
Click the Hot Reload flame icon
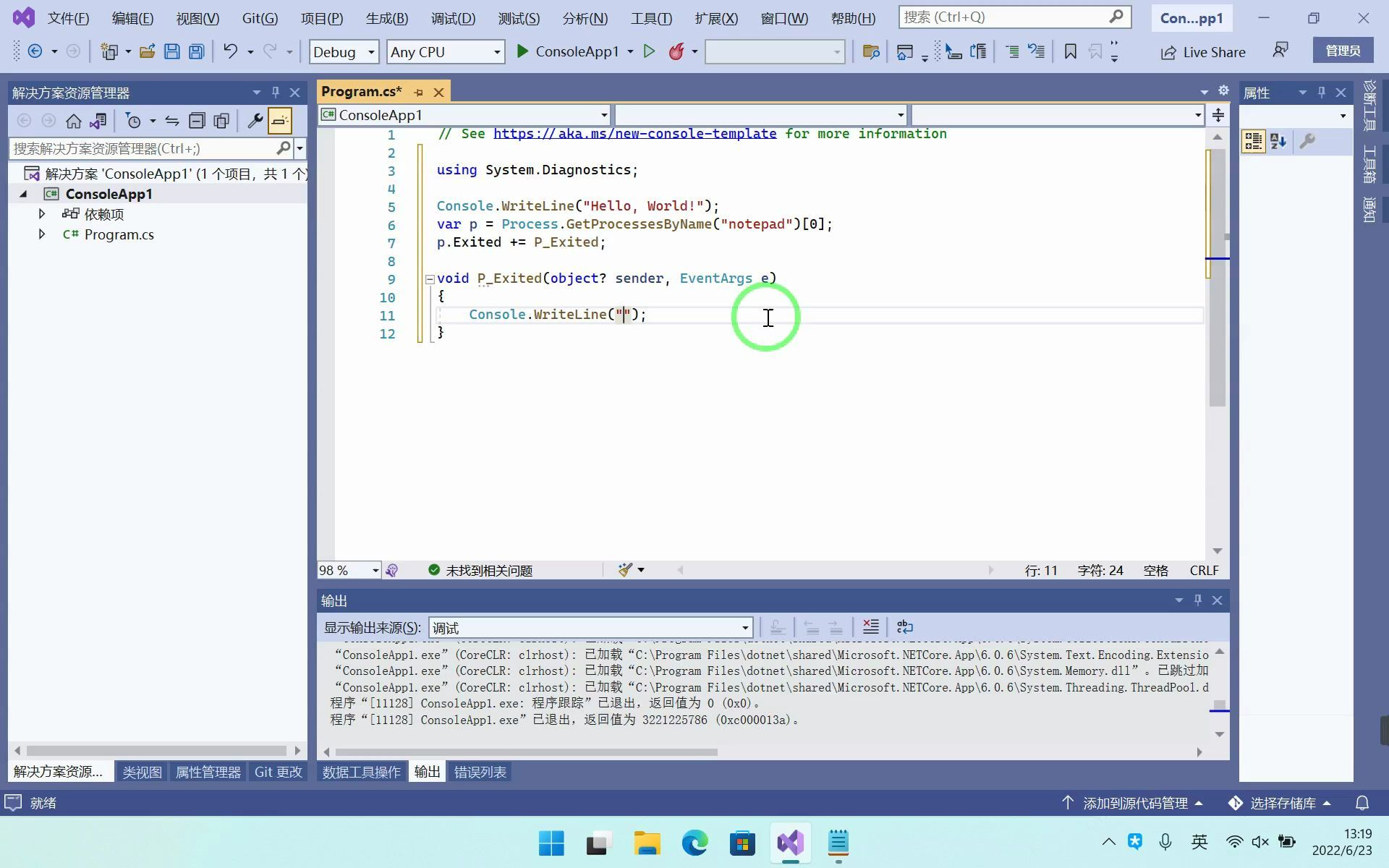point(676,51)
